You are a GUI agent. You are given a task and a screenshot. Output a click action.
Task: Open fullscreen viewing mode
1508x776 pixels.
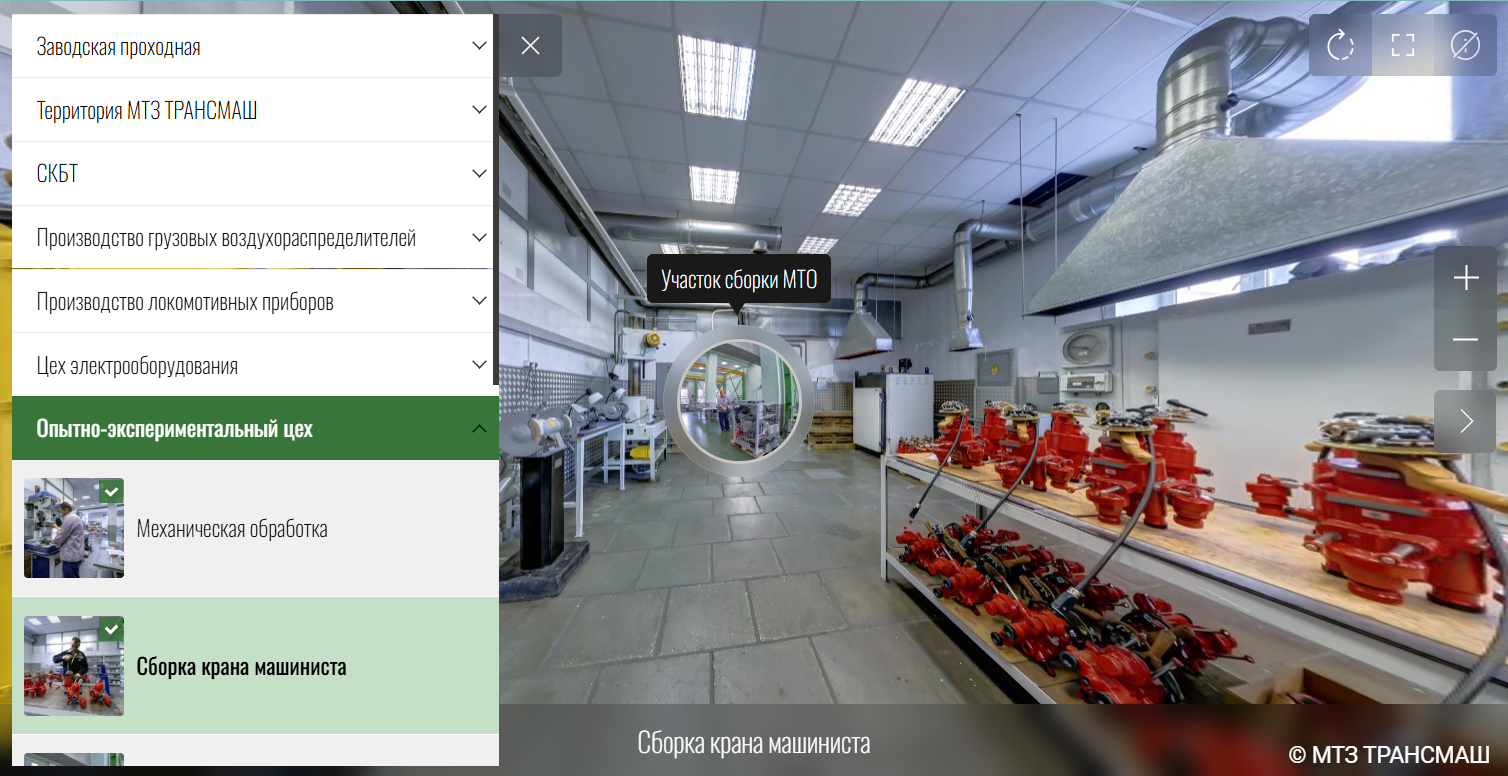[x=1402, y=44]
